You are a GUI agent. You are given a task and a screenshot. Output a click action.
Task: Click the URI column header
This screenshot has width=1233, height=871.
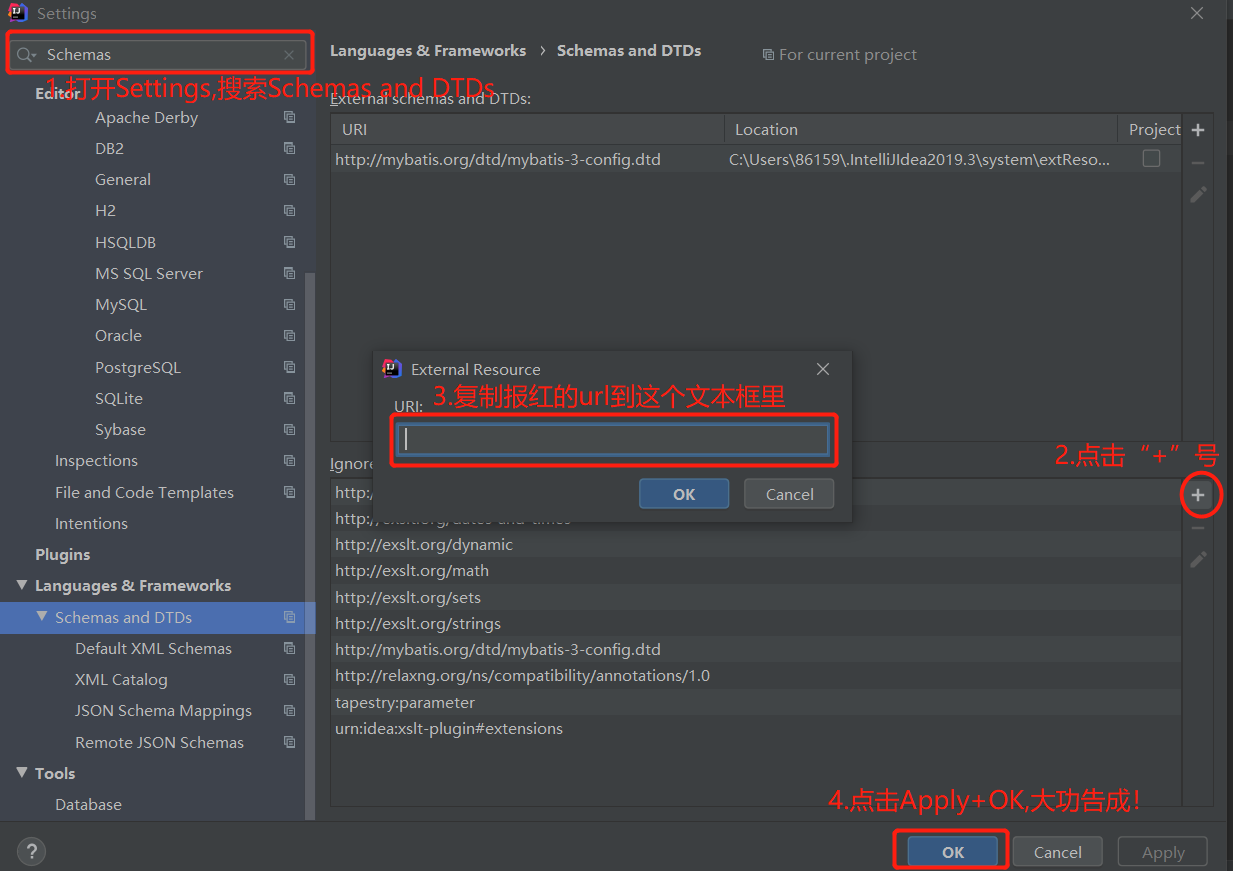[x=528, y=129]
